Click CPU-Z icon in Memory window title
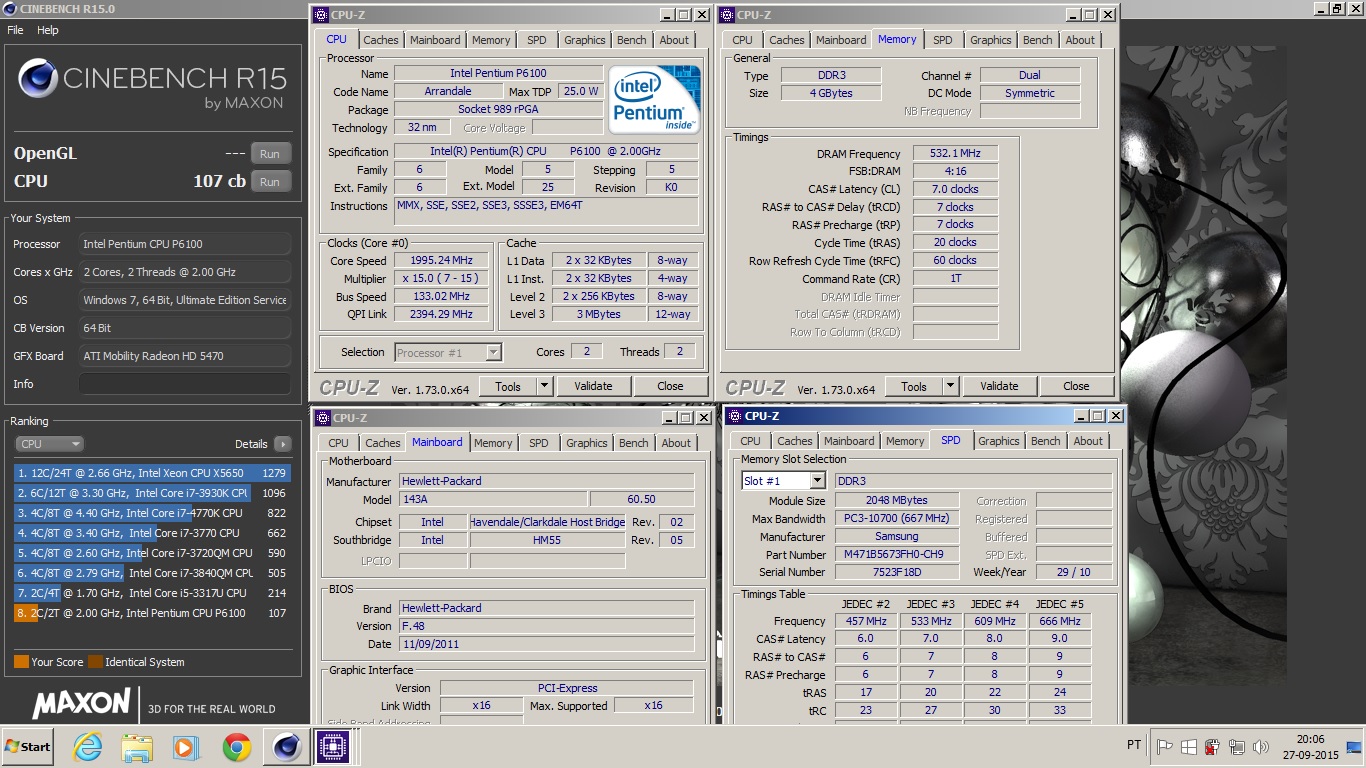Image resolution: width=1366 pixels, height=768 pixels. click(x=727, y=15)
